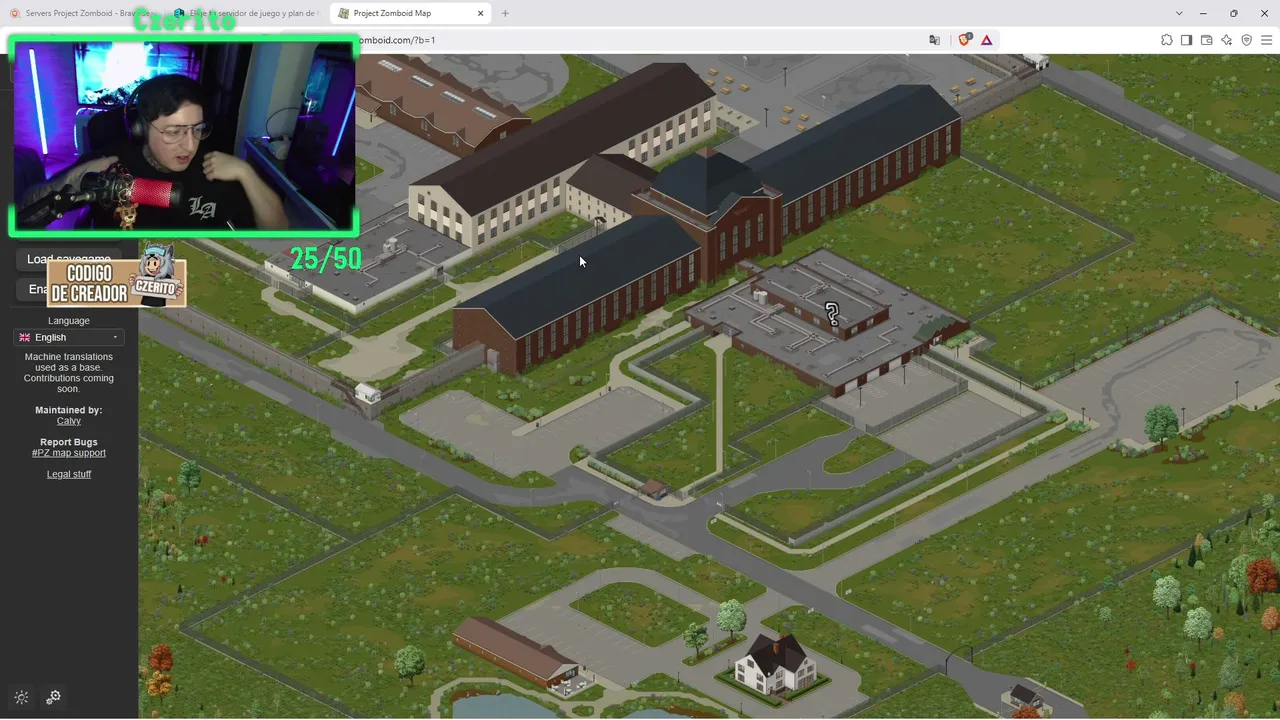Open the Calvy maintainer link
The width and height of the screenshot is (1280, 720).
(x=69, y=421)
